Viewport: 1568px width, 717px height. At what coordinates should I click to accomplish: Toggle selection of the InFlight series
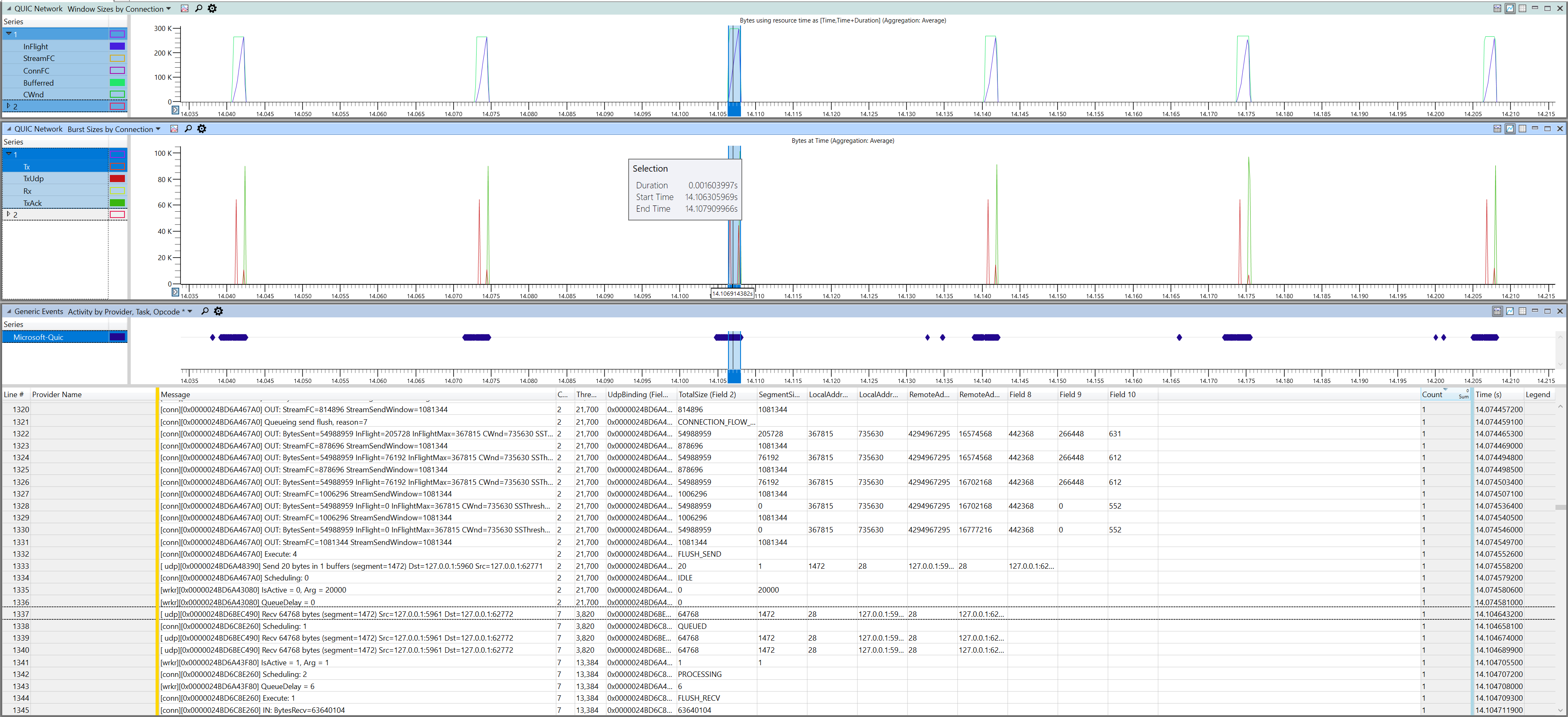[35, 46]
